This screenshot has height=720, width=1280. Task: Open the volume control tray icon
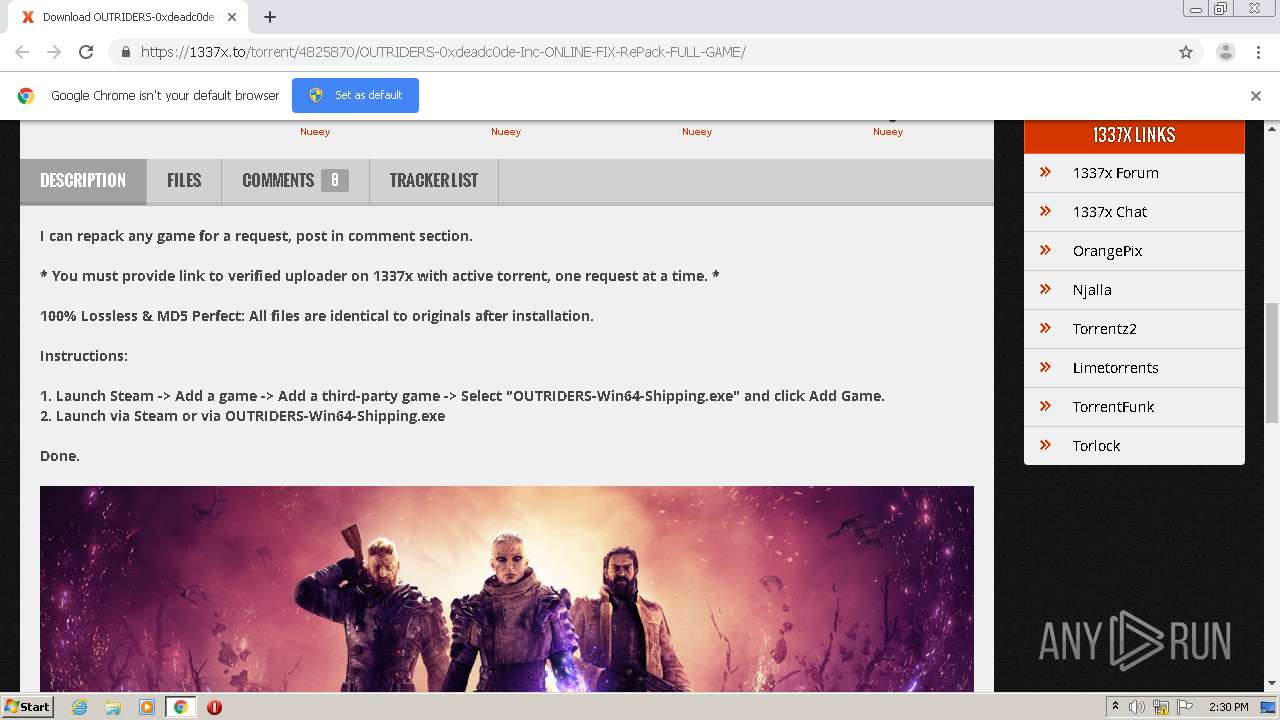pyautogui.click(x=1137, y=707)
